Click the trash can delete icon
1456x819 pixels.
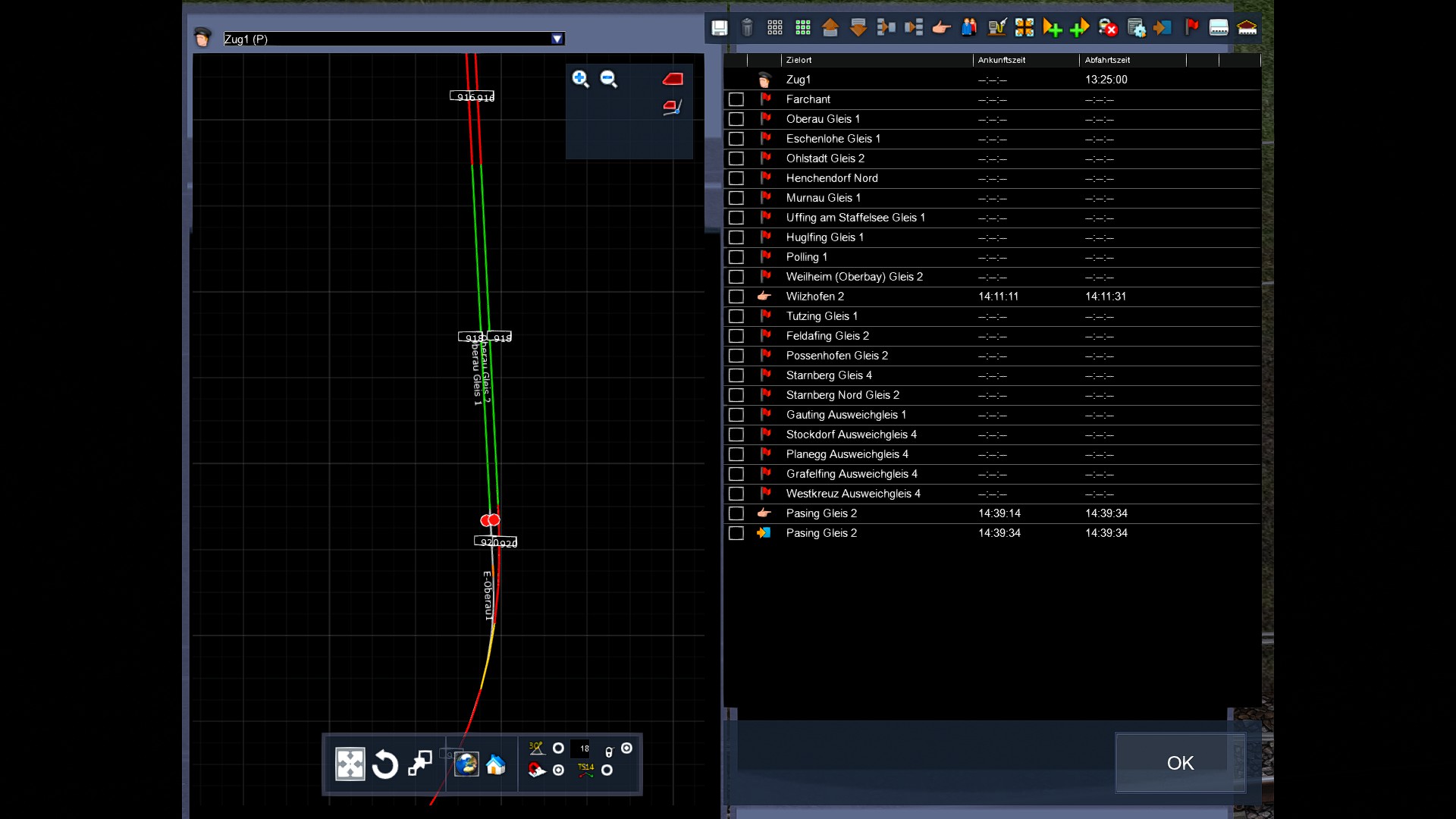pyautogui.click(x=747, y=28)
